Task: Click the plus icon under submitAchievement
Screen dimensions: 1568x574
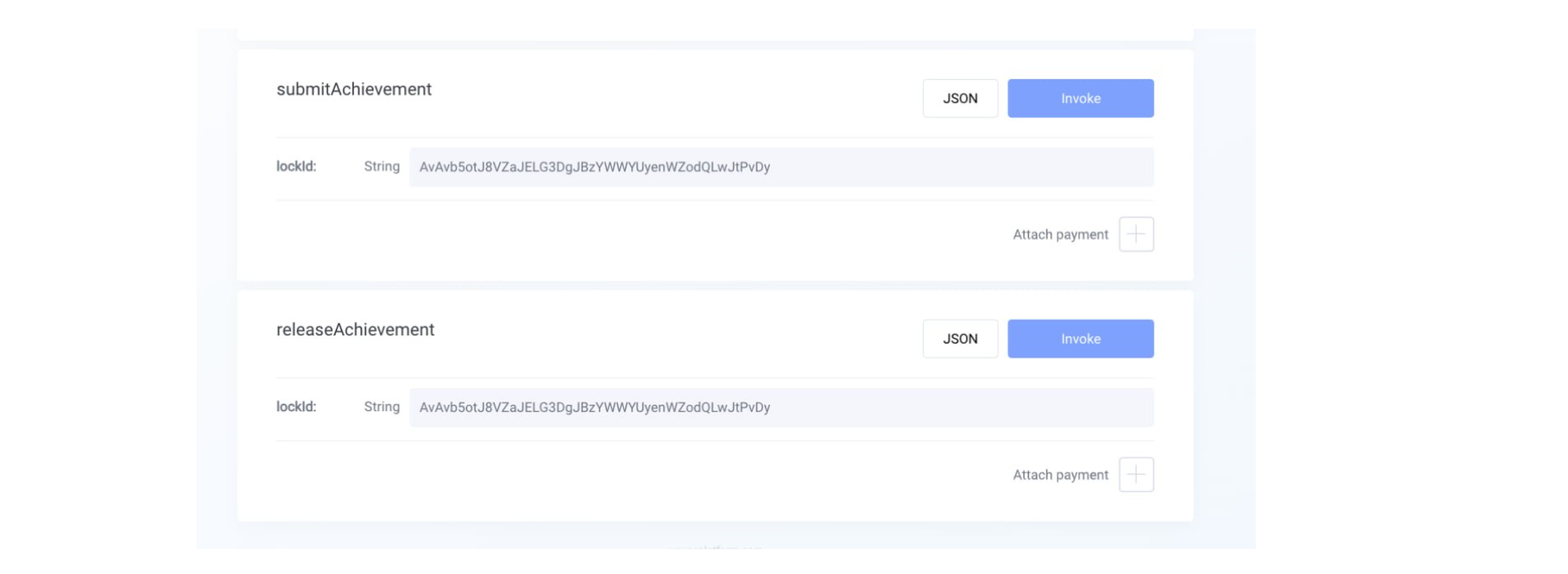Action: pos(1136,234)
